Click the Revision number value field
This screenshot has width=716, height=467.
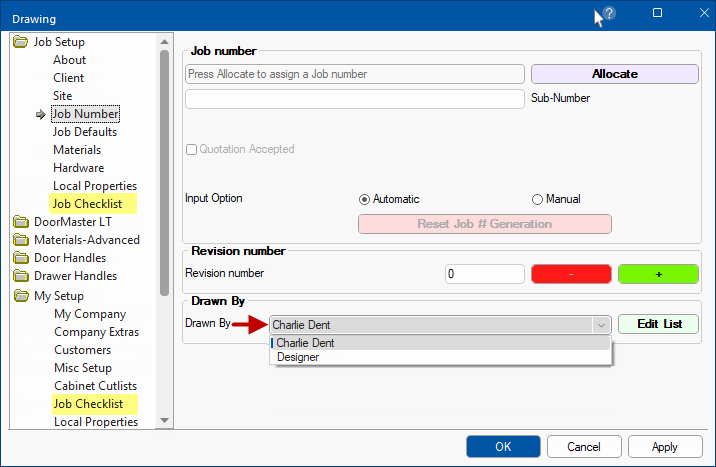point(484,274)
